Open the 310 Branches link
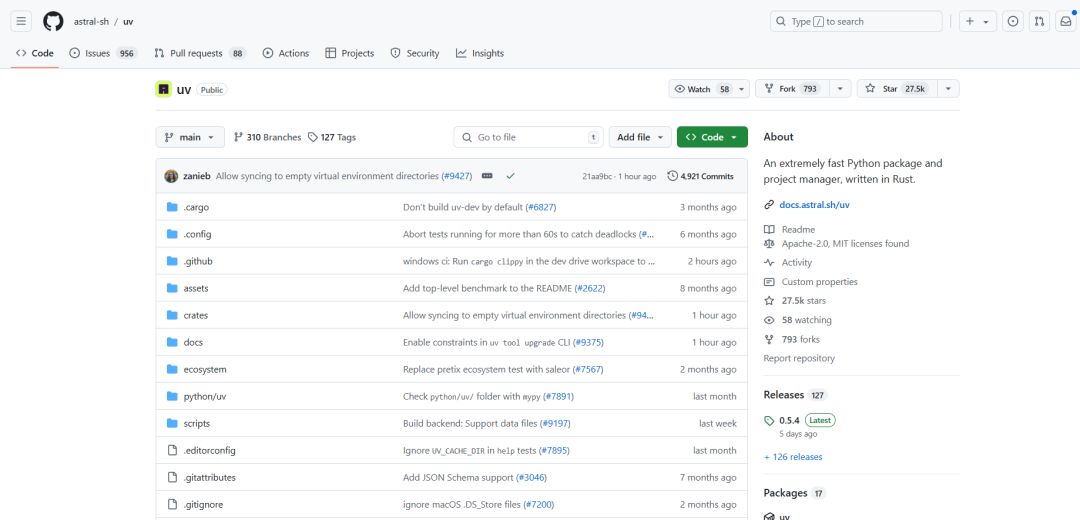This screenshot has width=1080, height=520. tap(268, 137)
